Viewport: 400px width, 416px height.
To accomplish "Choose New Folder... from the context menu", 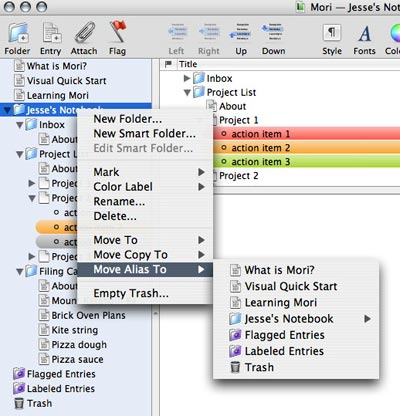I will [145, 119].
